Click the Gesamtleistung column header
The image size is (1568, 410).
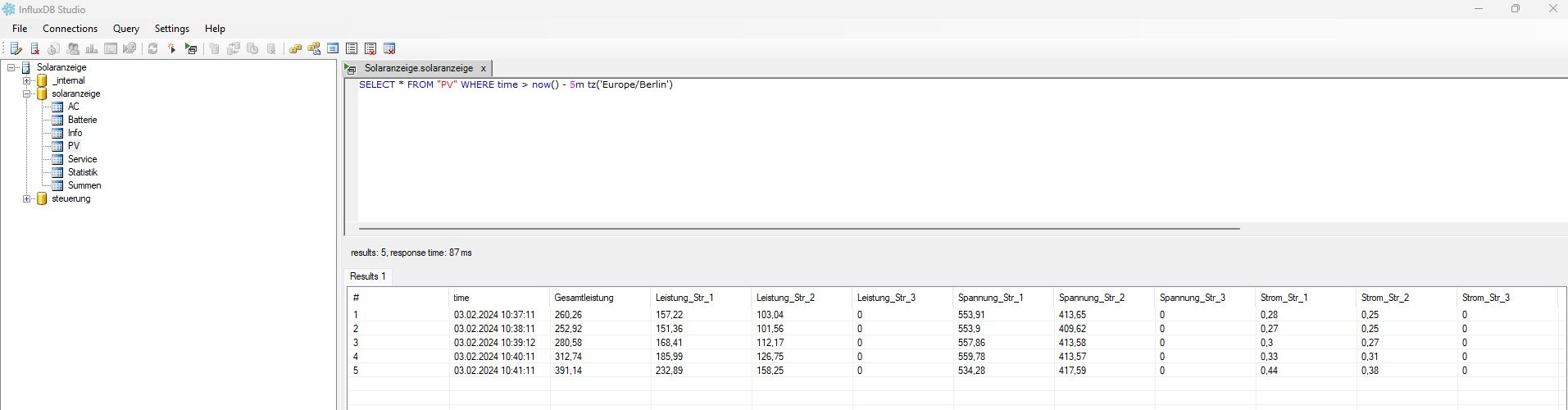tap(584, 298)
